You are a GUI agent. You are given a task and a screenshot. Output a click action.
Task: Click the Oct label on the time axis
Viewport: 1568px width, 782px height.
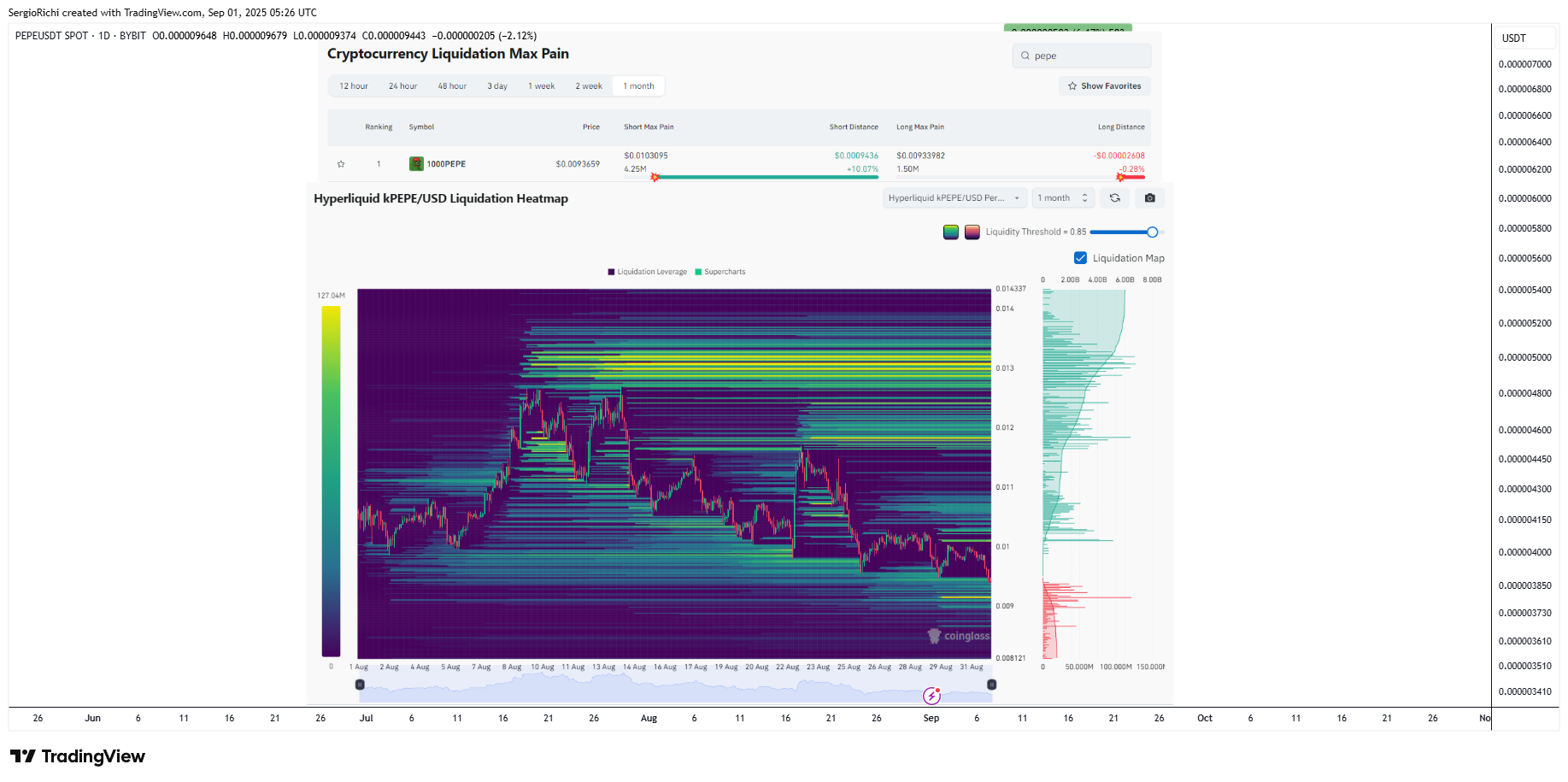1205,718
